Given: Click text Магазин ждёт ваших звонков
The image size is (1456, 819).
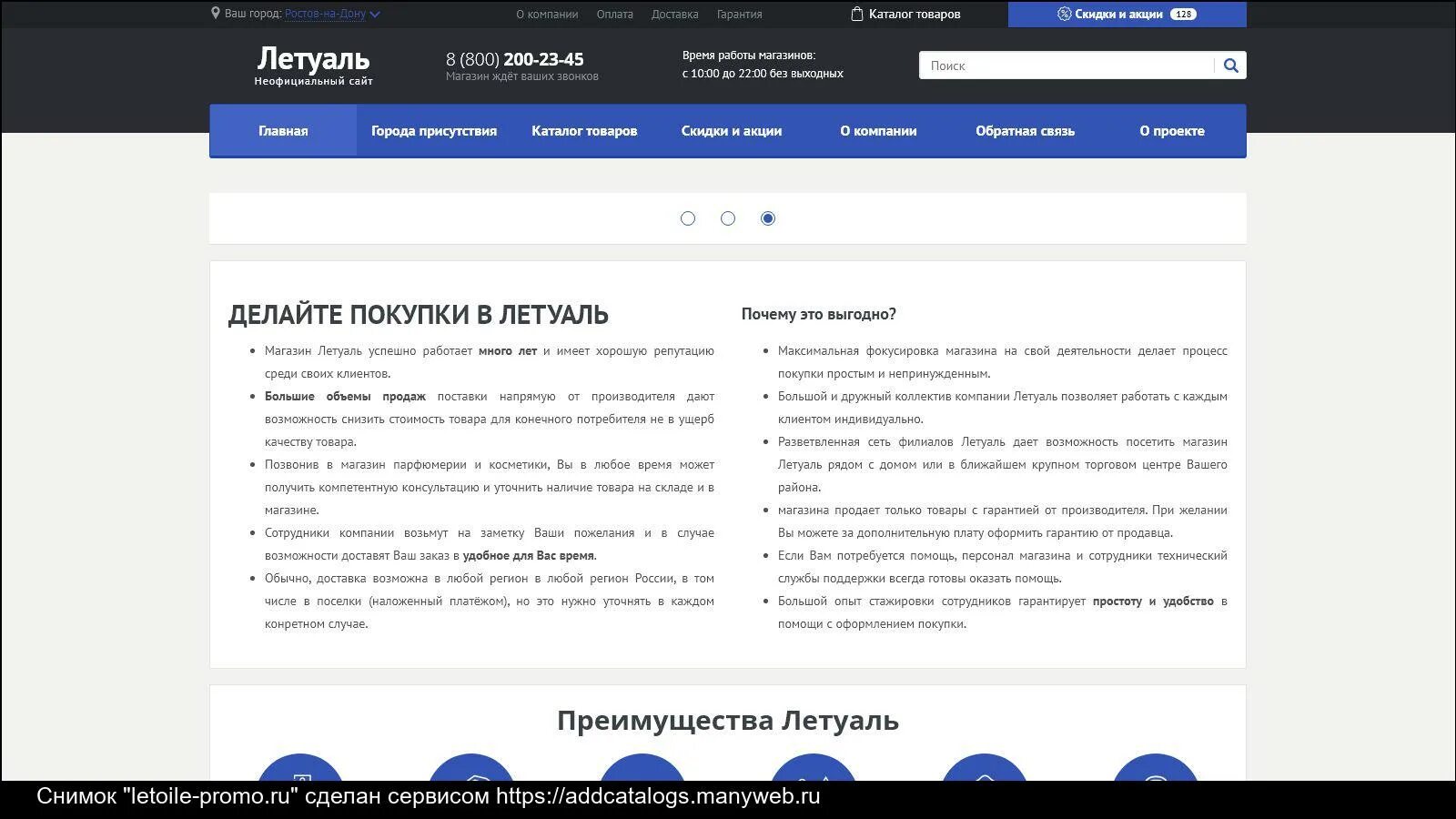Looking at the screenshot, I should pos(522,76).
